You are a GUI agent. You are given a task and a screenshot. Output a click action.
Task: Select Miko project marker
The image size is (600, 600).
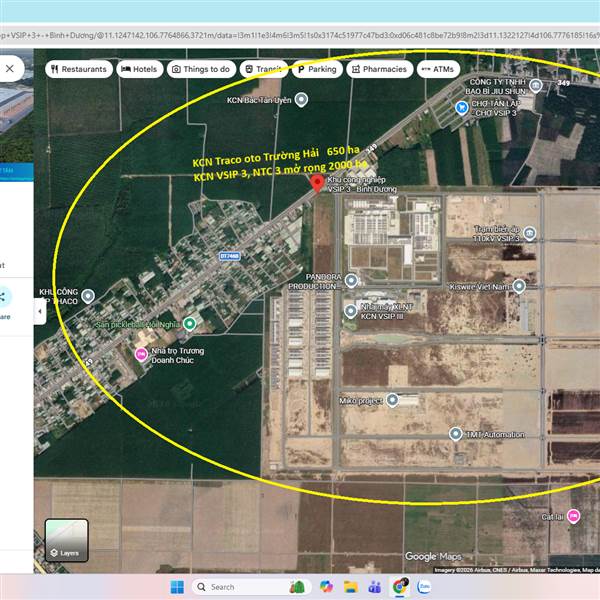tap(392, 400)
